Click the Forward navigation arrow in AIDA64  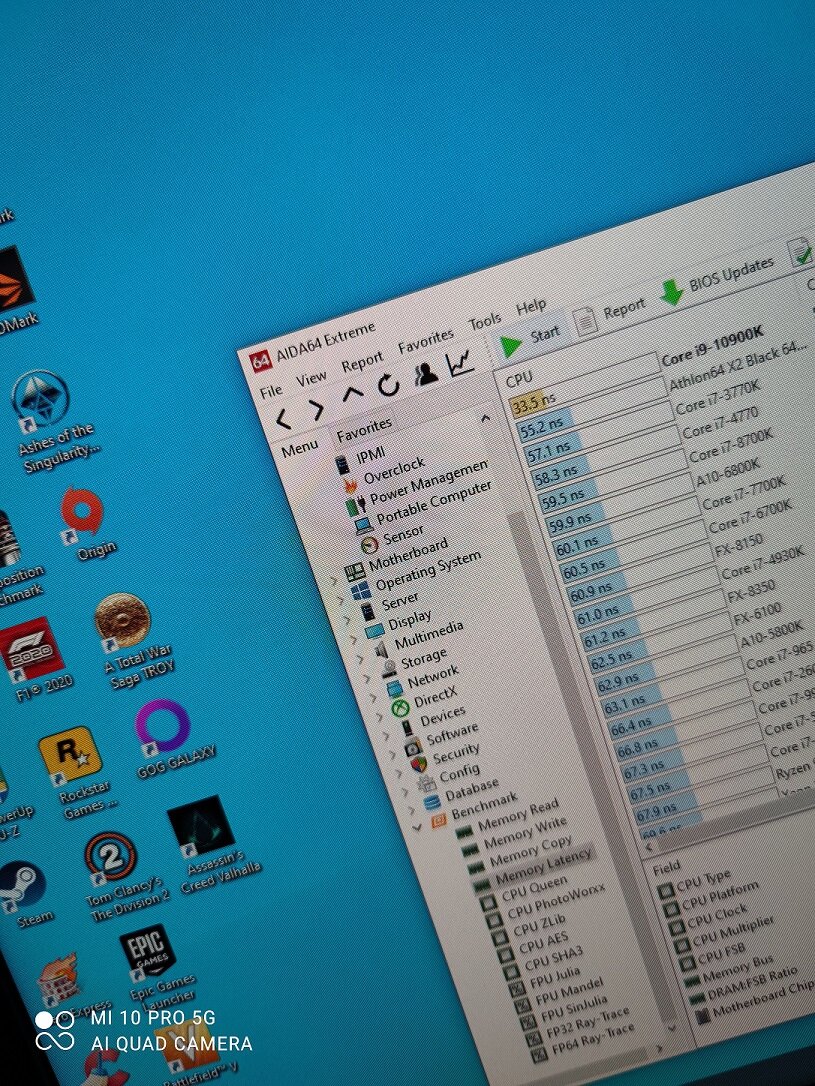(x=315, y=410)
